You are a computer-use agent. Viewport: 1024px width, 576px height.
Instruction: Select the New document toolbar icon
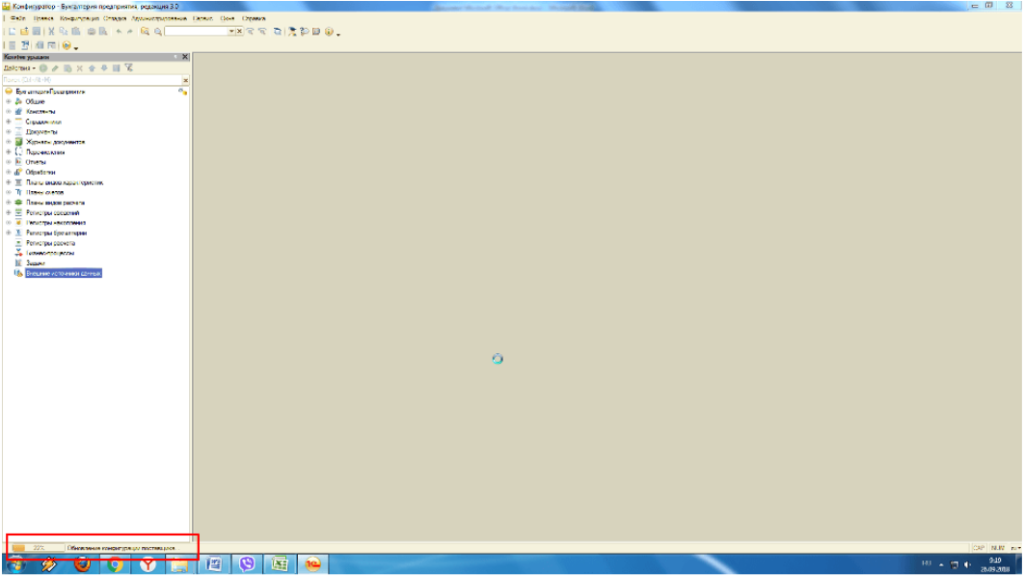[10, 31]
